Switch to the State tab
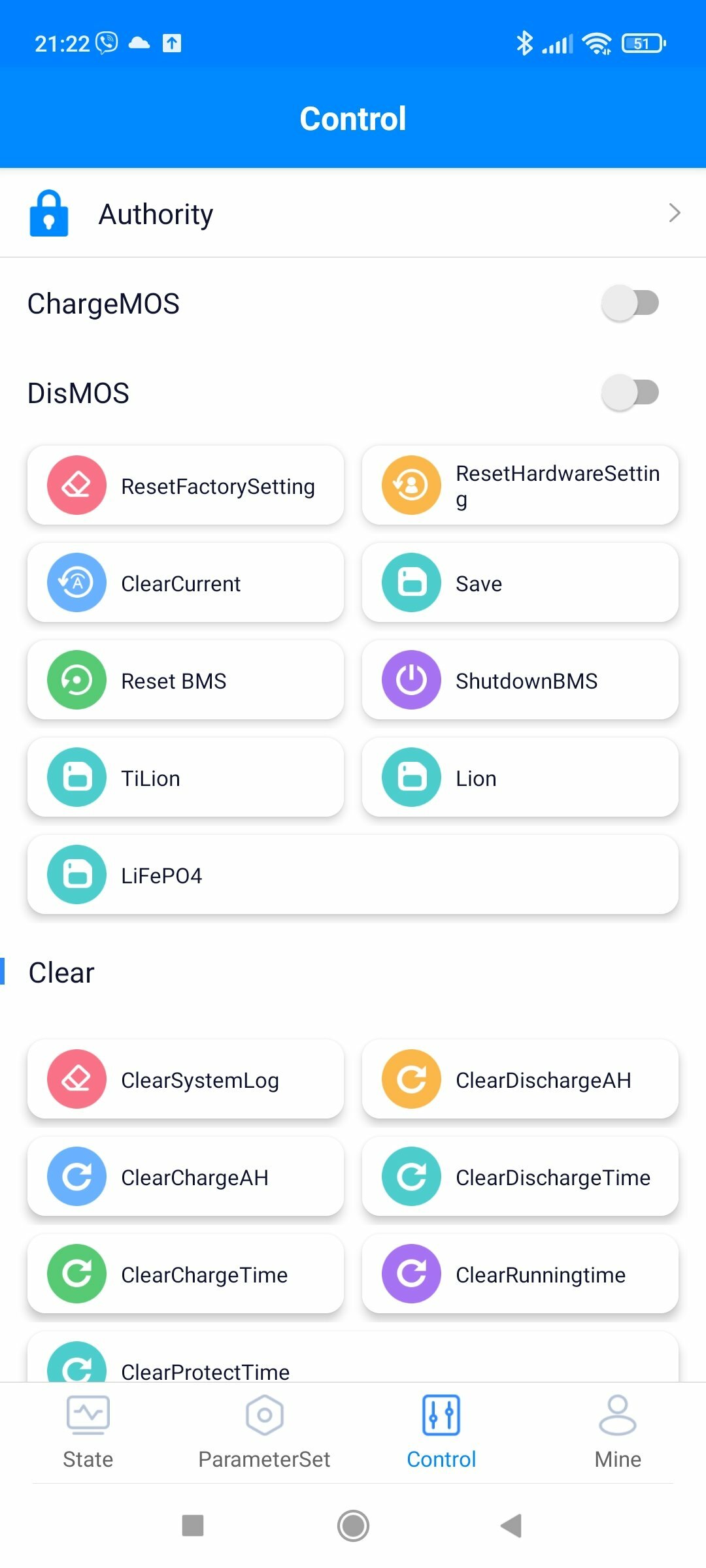This screenshot has width=706, height=1568. coord(88,1432)
